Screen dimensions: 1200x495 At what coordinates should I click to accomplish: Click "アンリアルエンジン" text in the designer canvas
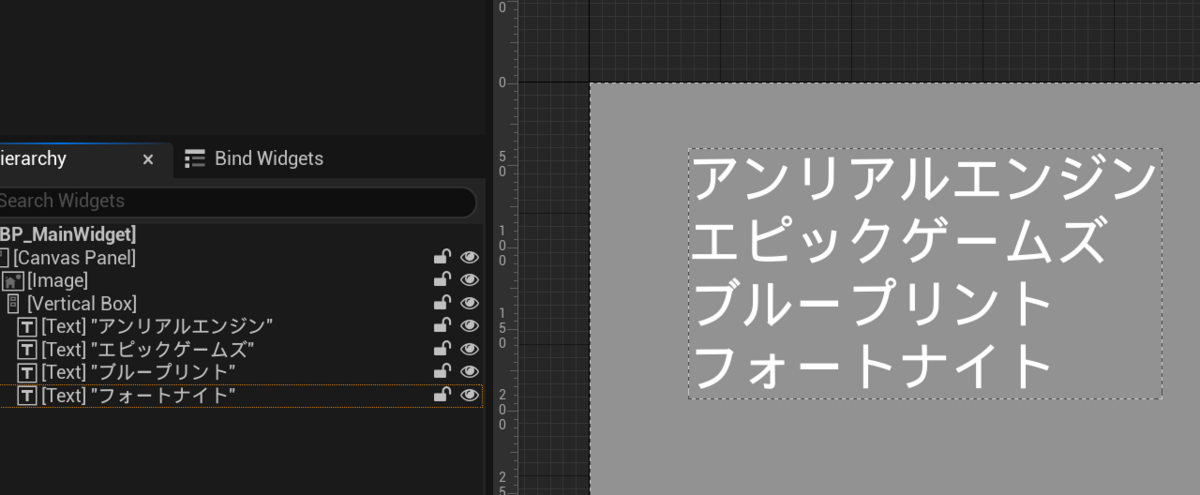(924, 179)
